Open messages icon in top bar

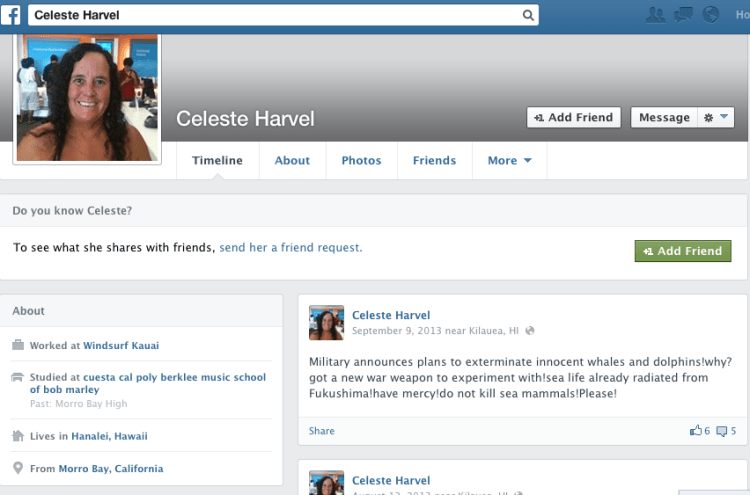click(683, 15)
